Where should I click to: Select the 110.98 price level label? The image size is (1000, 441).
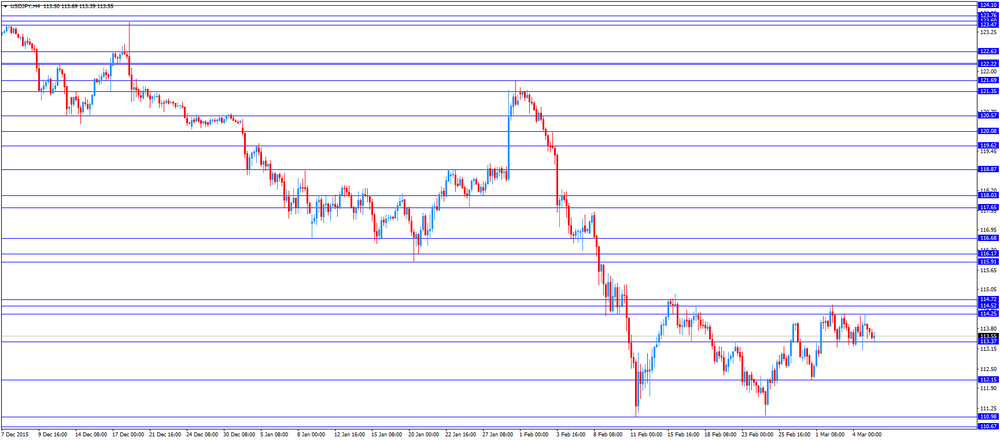(x=988, y=417)
